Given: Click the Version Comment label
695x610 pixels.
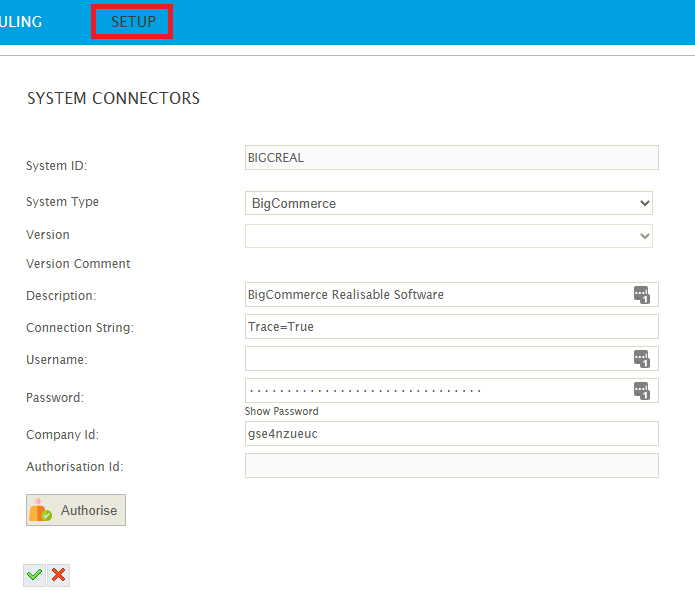Looking at the screenshot, I should [78, 263].
